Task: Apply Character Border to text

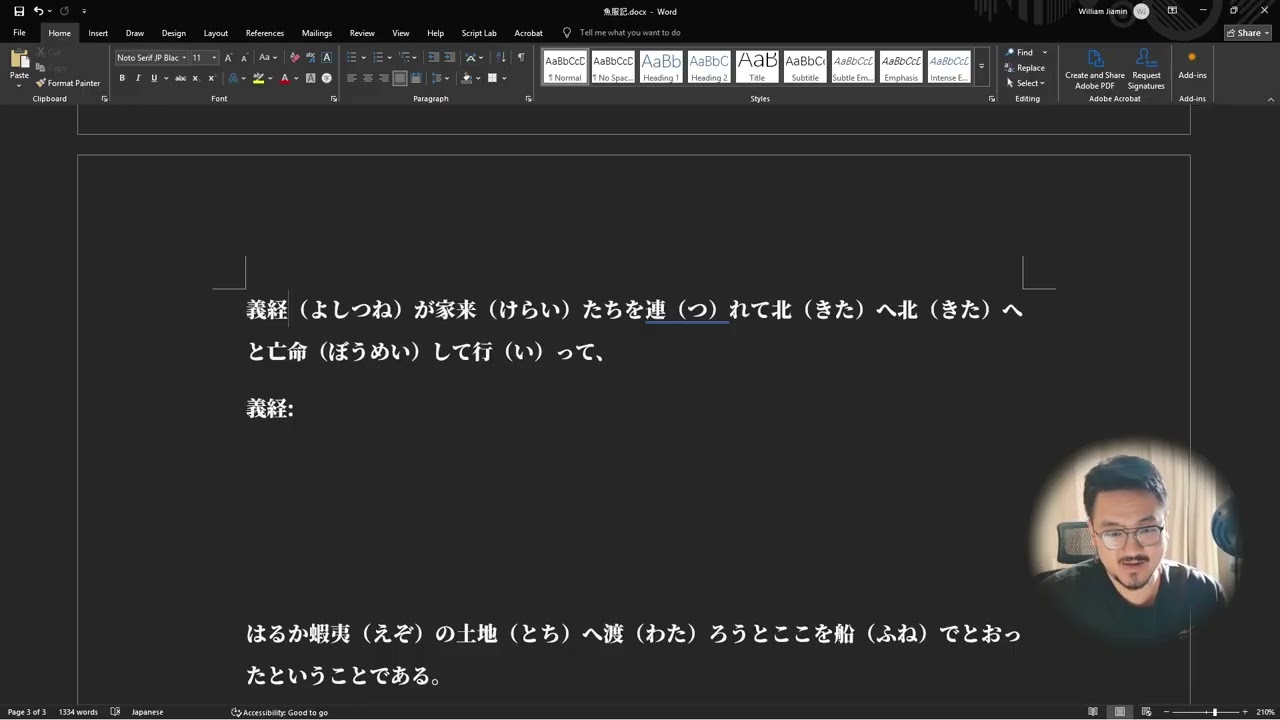Action: coord(326,58)
